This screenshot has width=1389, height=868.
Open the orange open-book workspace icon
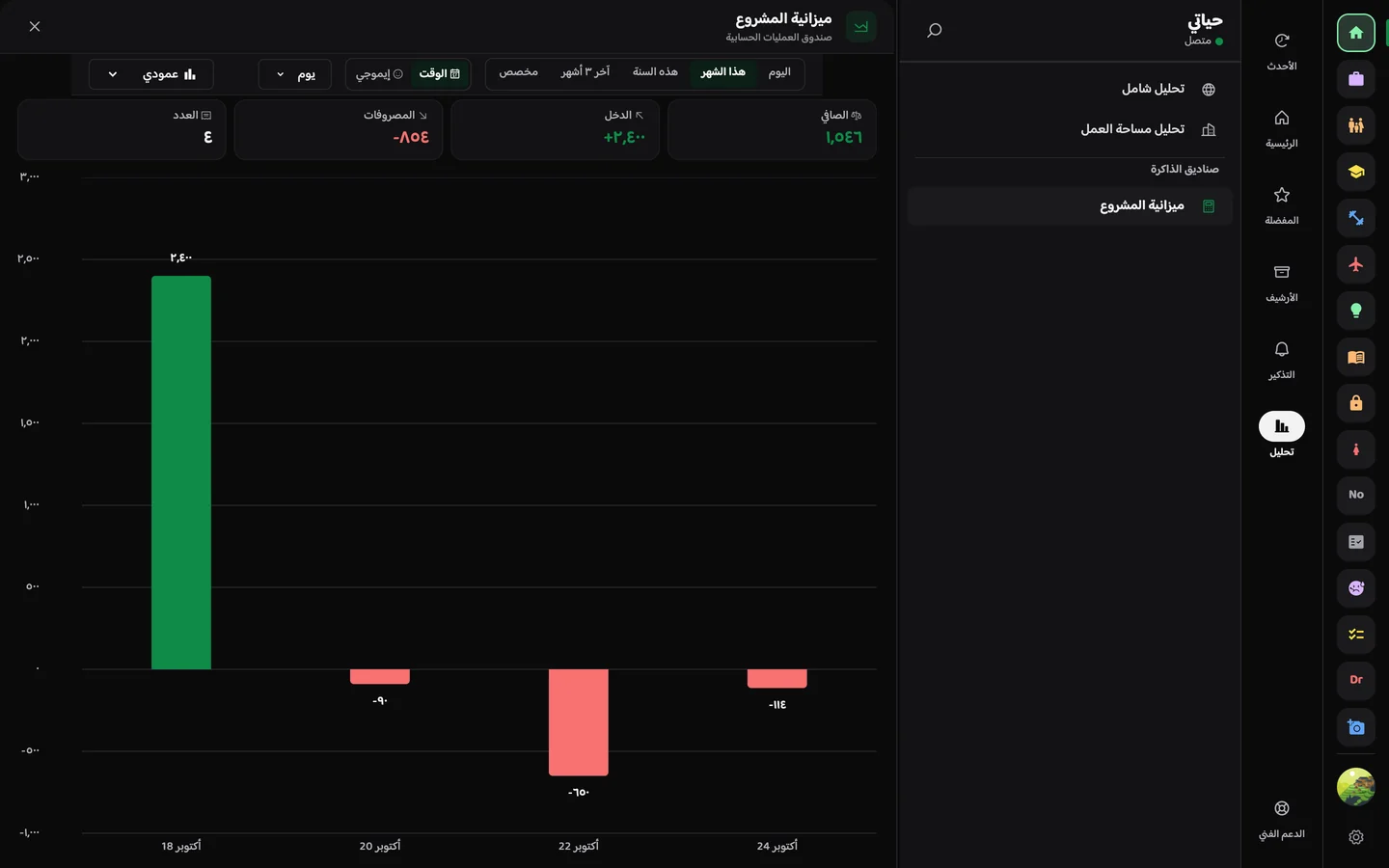(1355, 357)
